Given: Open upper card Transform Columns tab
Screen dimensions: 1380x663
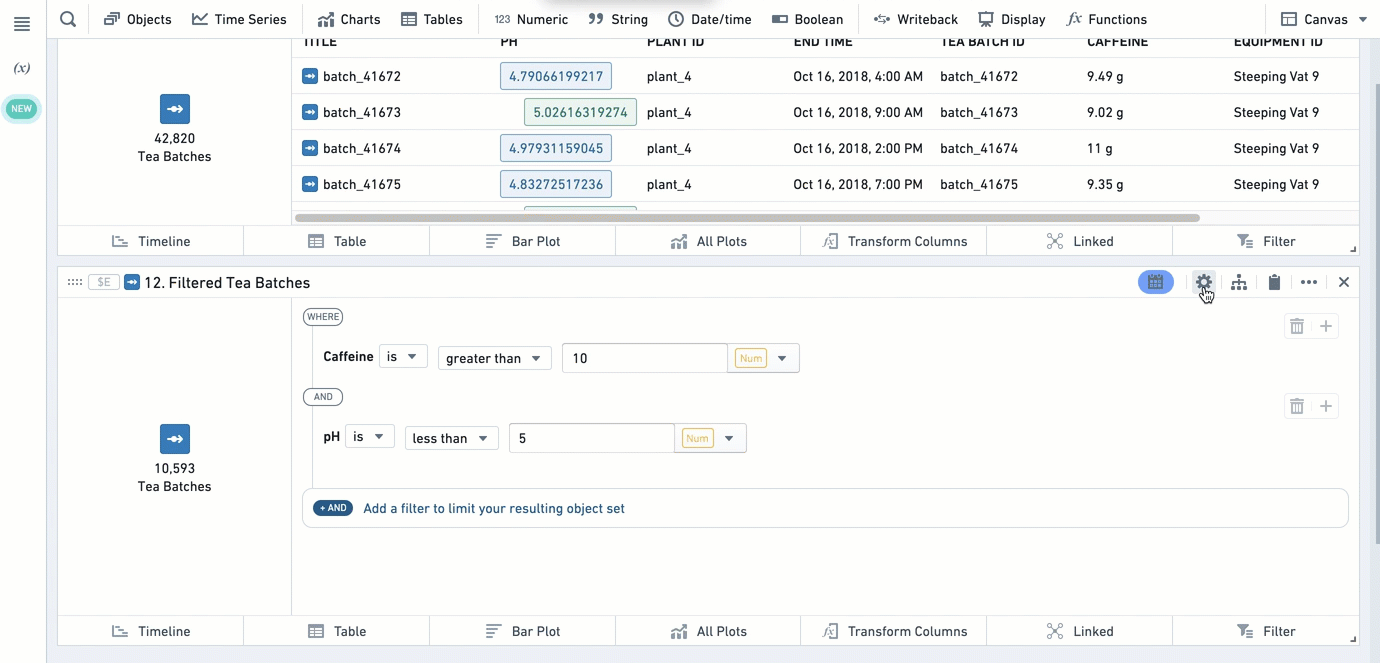Looking at the screenshot, I should click(x=894, y=241).
